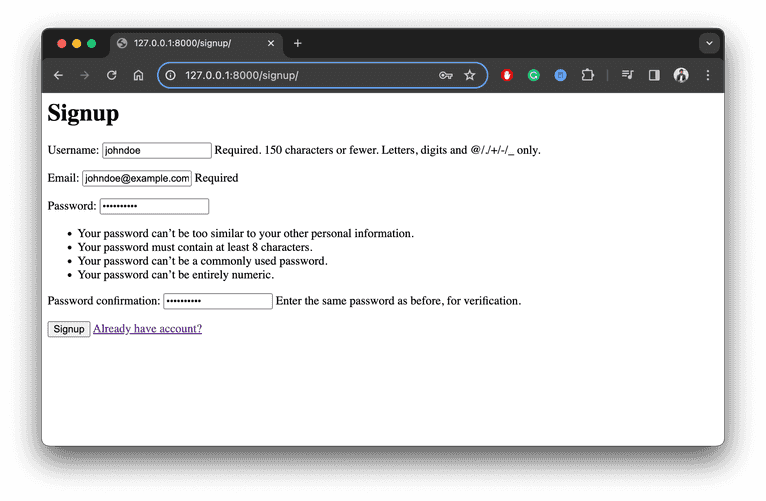This screenshot has height=501, width=766.
Task: Open the Extensions puzzle piece menu
Action: (x=588, y=75)
